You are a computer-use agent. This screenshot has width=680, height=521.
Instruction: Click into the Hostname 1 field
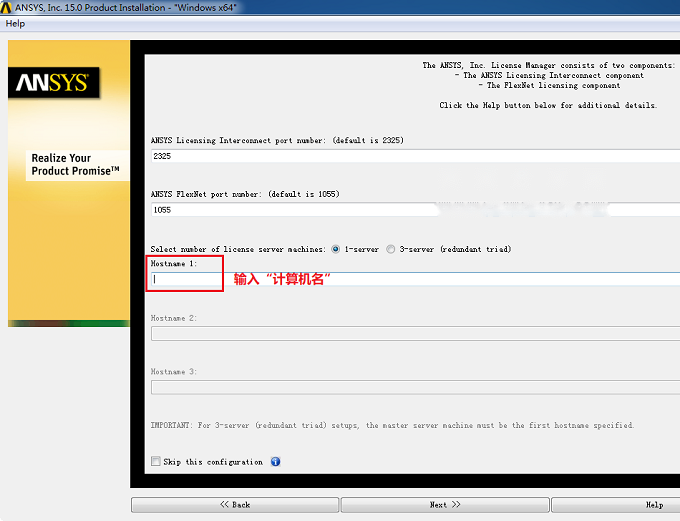click(415, 279)
